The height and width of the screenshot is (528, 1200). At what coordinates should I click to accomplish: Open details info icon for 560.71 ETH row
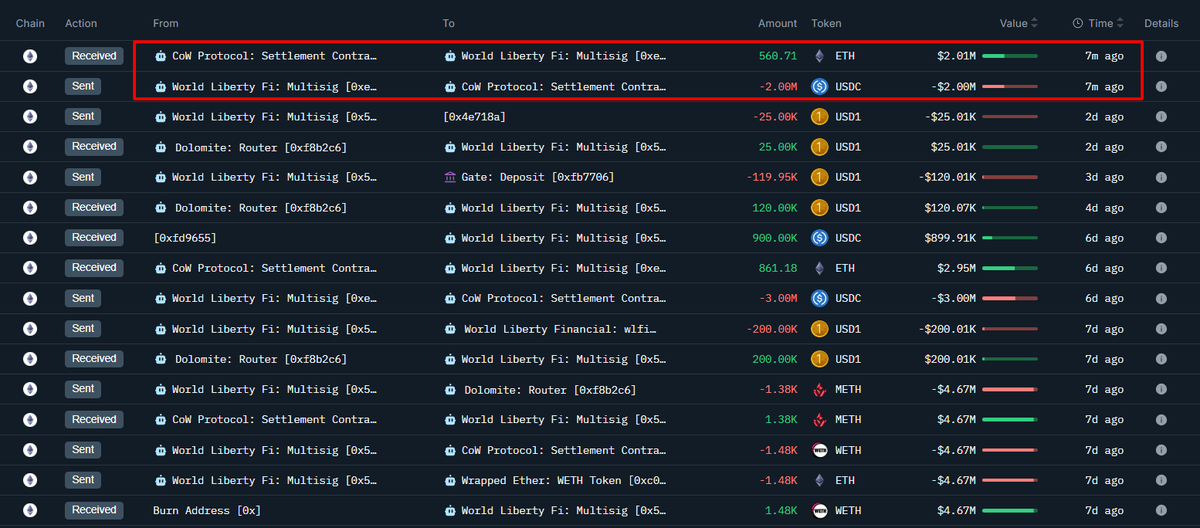coord(1161,56)
